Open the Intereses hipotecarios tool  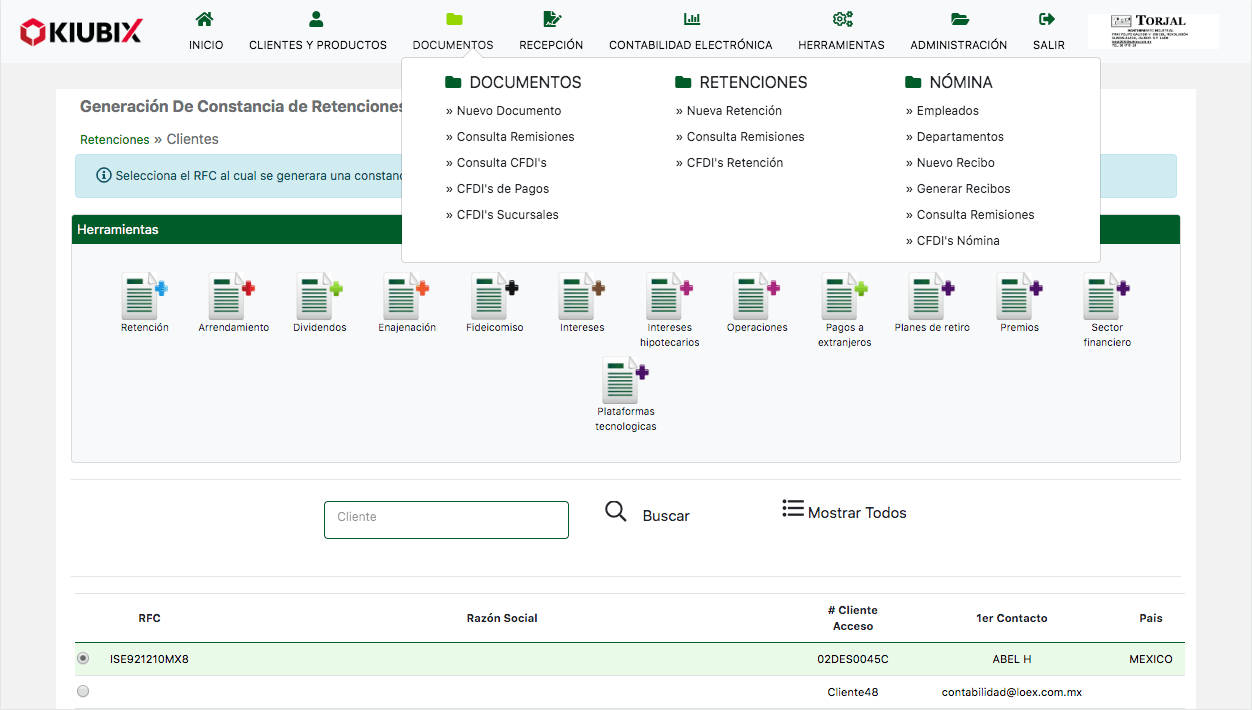click(x=669, y=297)
